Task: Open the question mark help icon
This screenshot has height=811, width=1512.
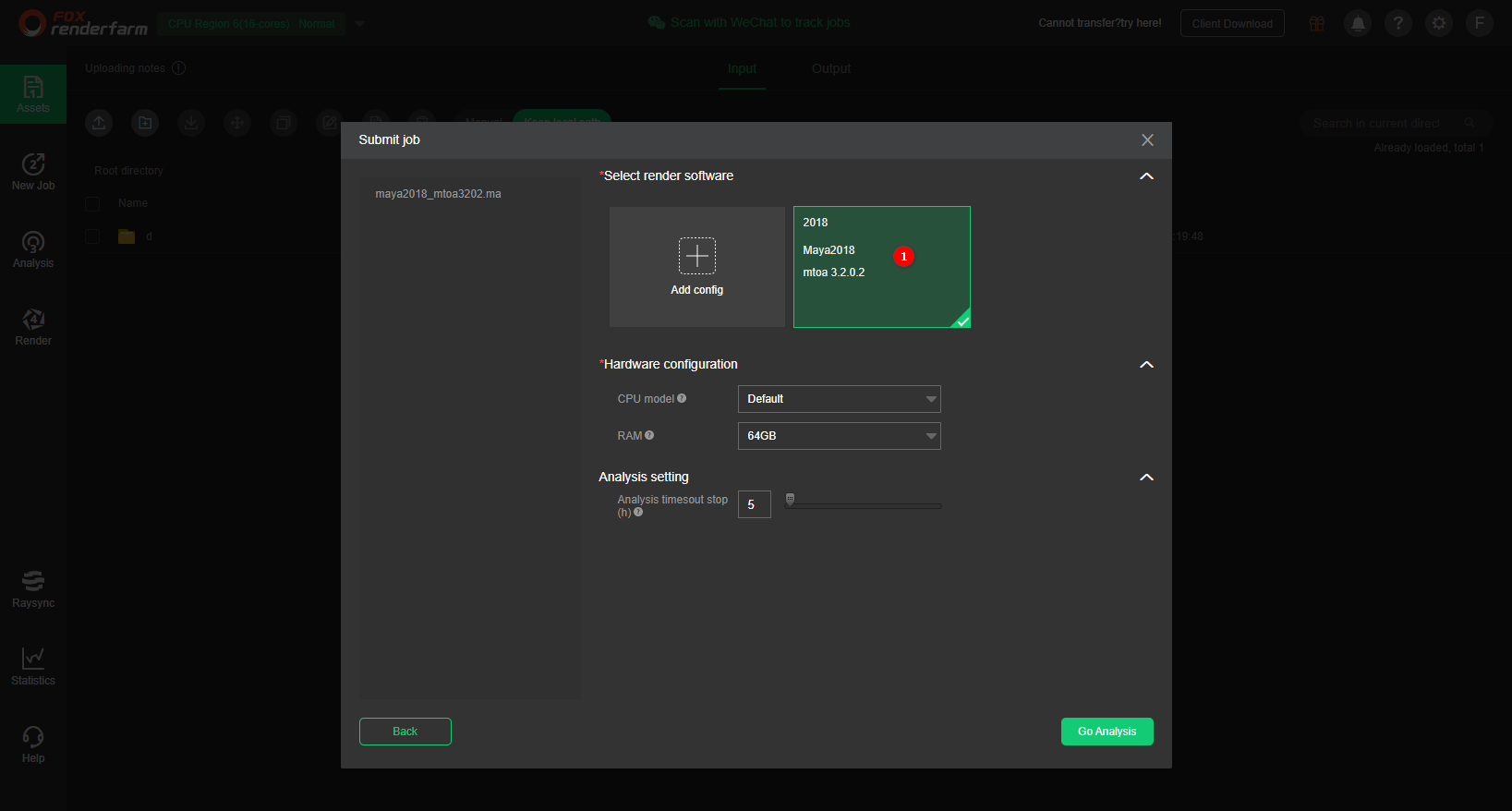Action: pyautogui.click(x=1398, y=23)
